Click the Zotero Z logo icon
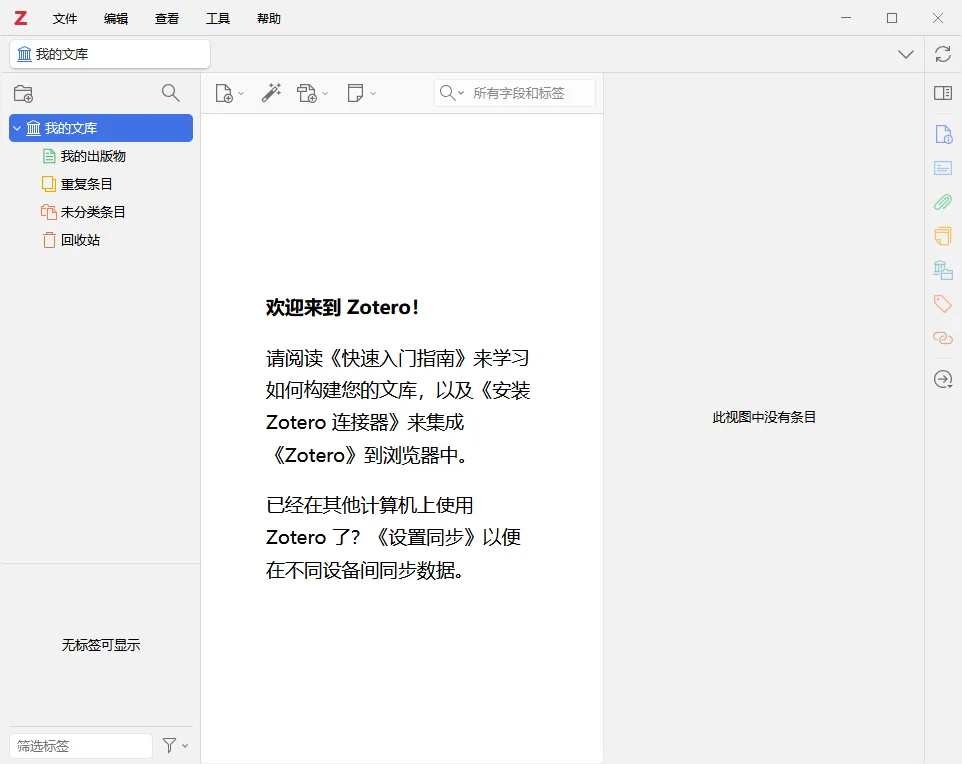 pos(21,18)
